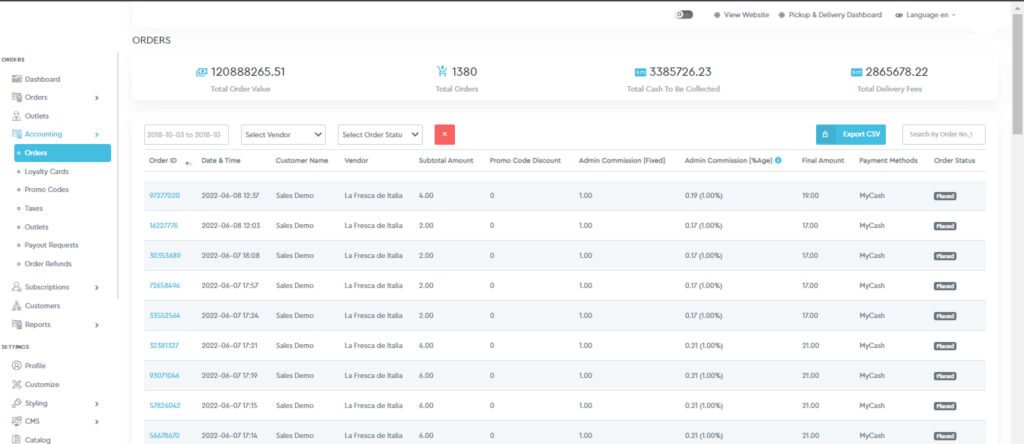Click the Order ID sort icon
The image size is (1024, 444).
(188, 162)
